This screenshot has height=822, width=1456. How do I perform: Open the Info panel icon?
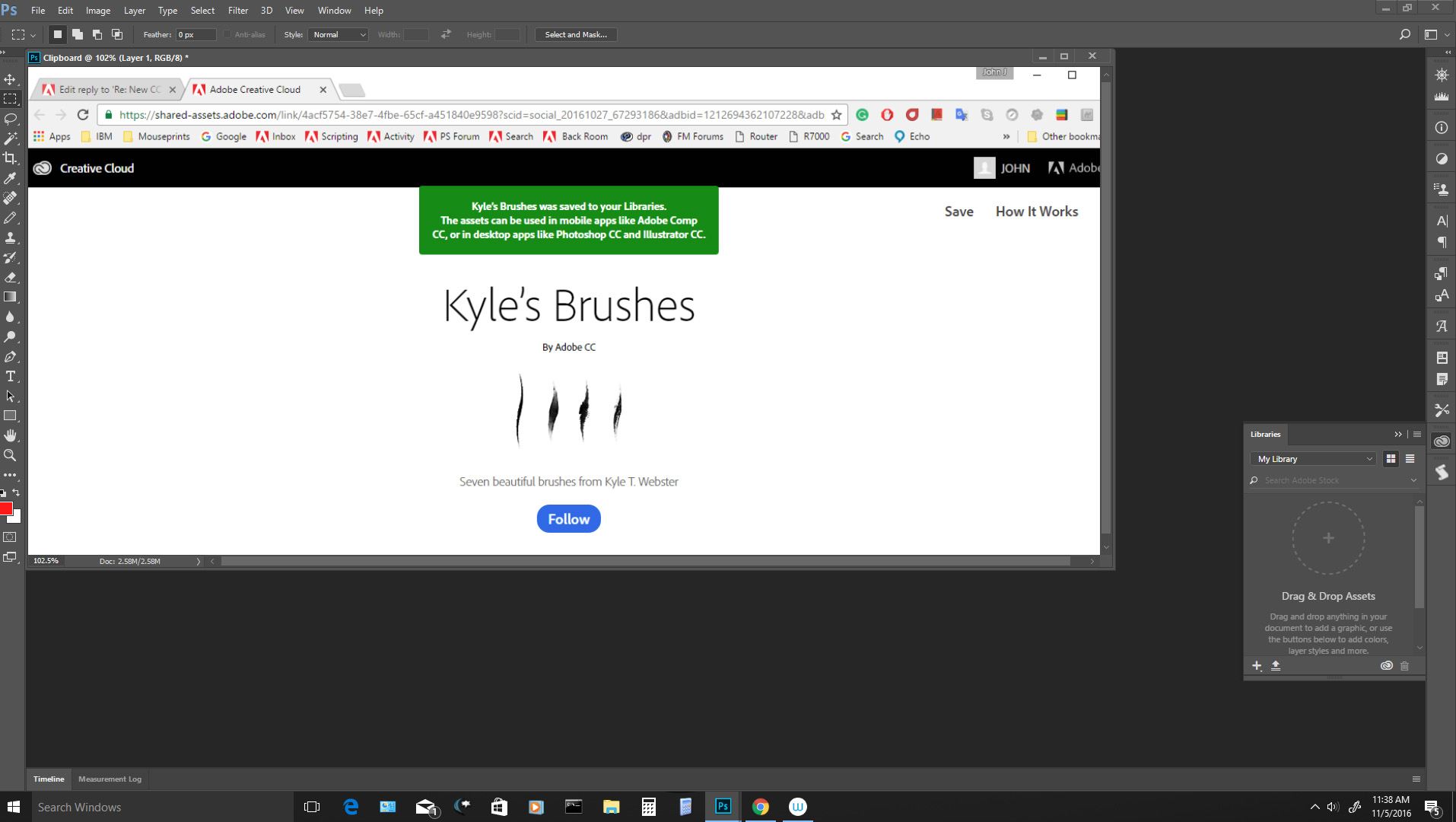point(1442,128)
